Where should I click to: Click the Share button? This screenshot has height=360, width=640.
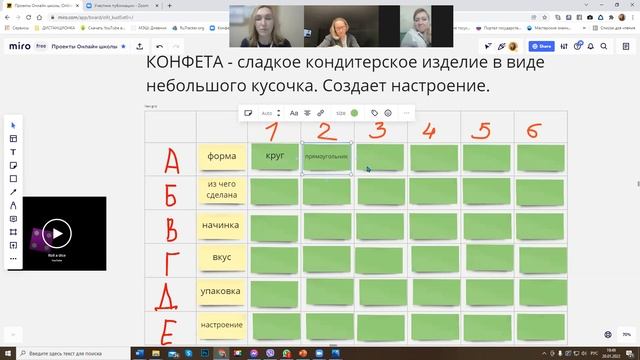541,47
